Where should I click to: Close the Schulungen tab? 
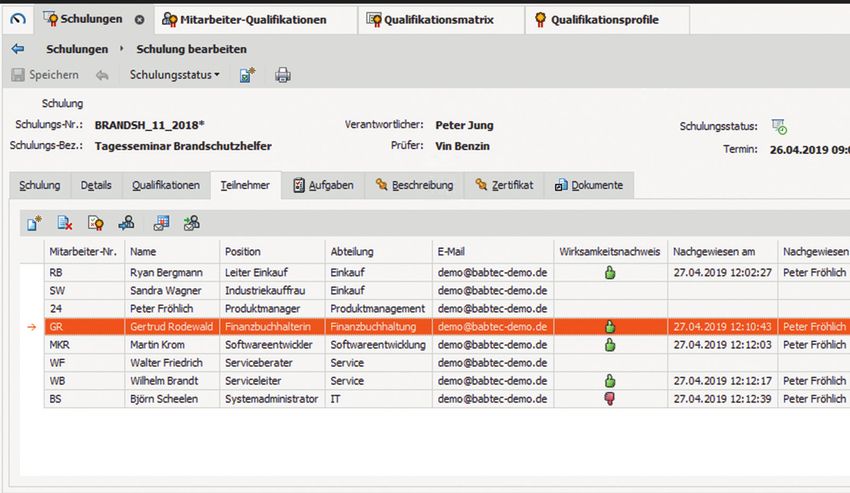[x=139, y=19]
